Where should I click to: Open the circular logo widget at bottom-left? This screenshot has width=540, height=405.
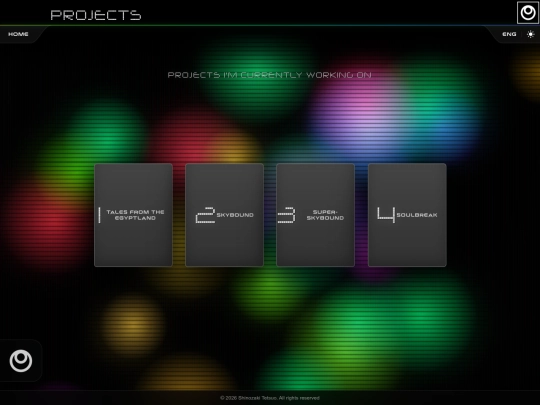tap(21, 361)
